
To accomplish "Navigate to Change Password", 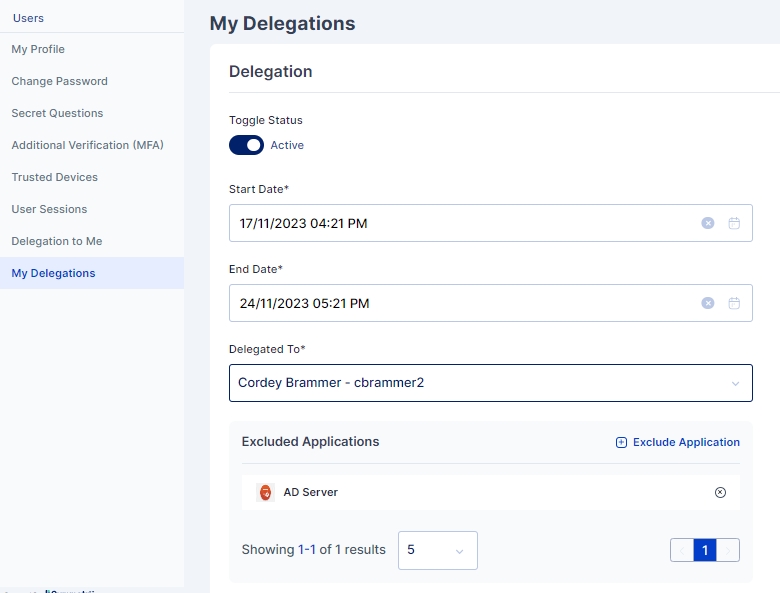I will (x=59, y=81).
